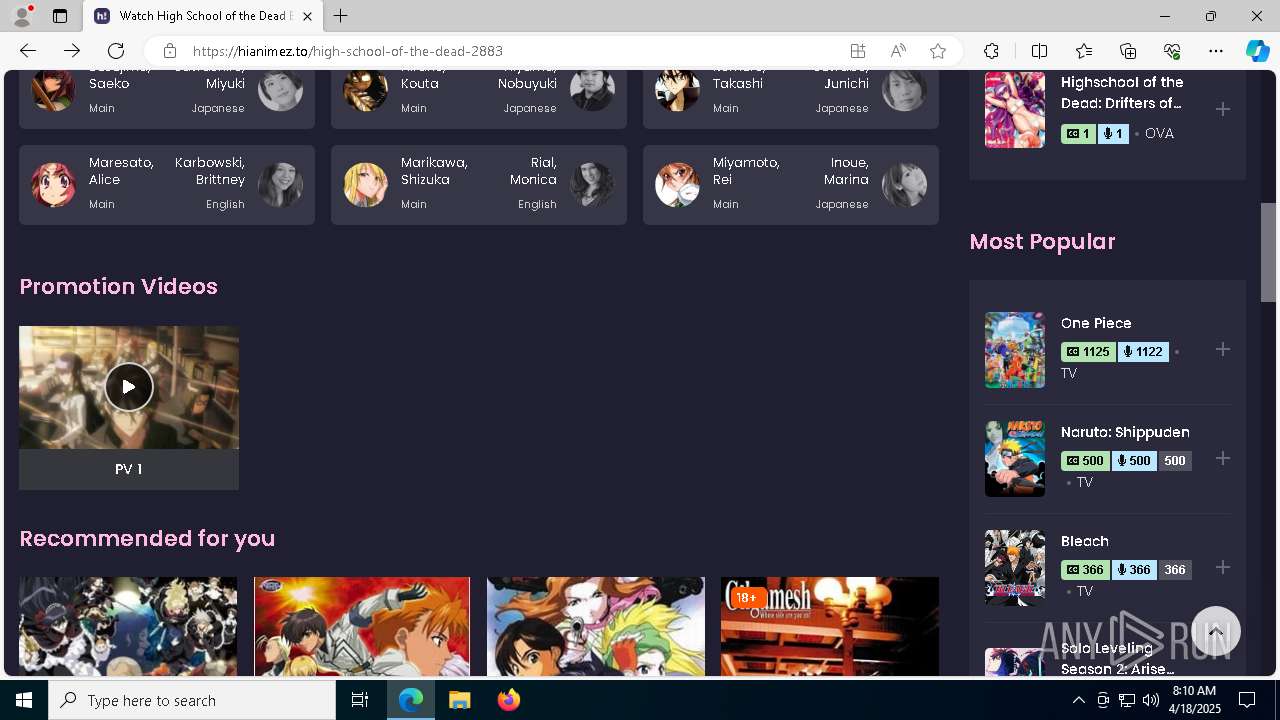Go back to previous page
The width and height of the screenshot is (1280, 720).
coord(28,51)
